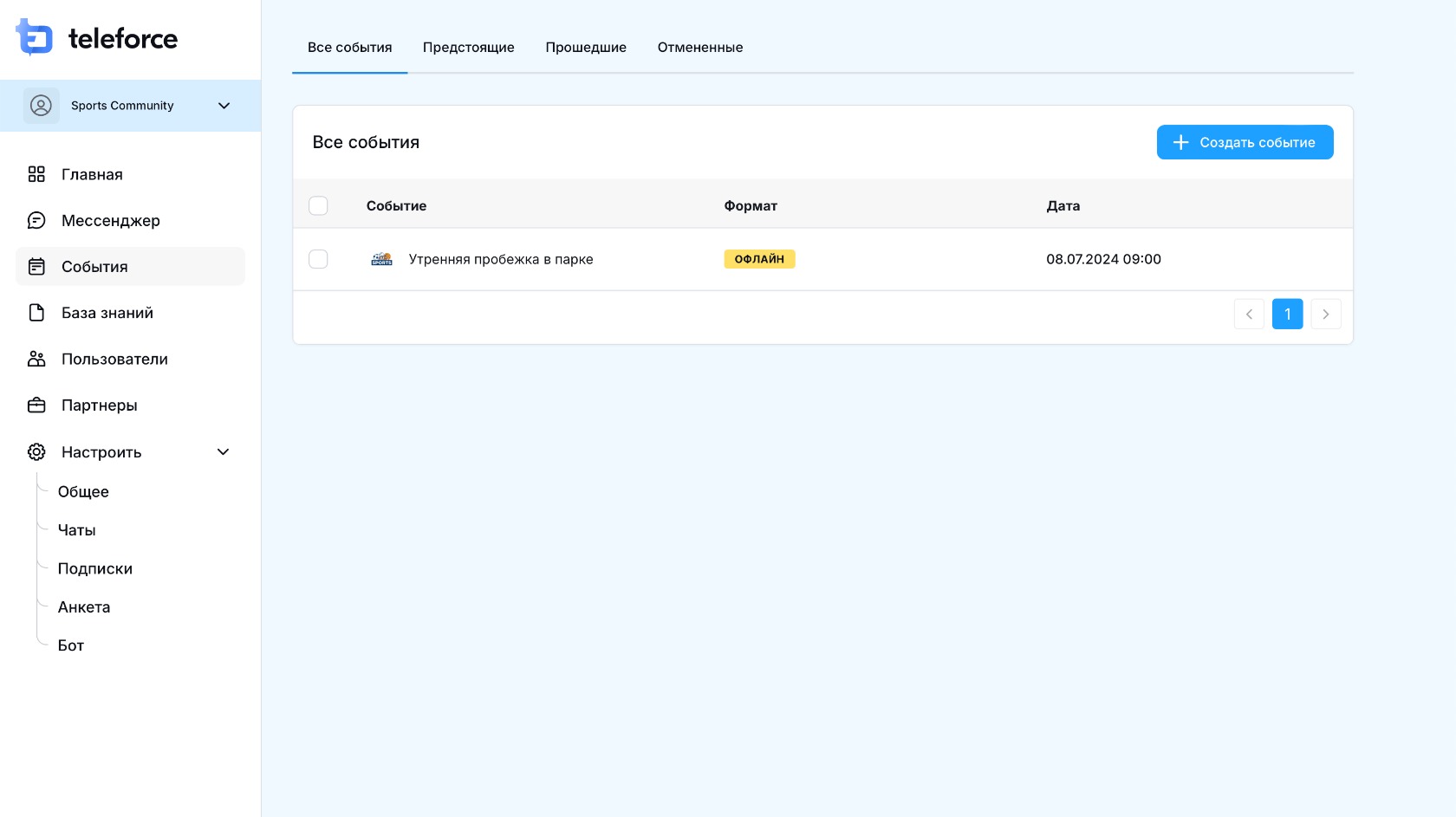Open the Чаты settings item

pyautogui.click(x=77, y=530)
